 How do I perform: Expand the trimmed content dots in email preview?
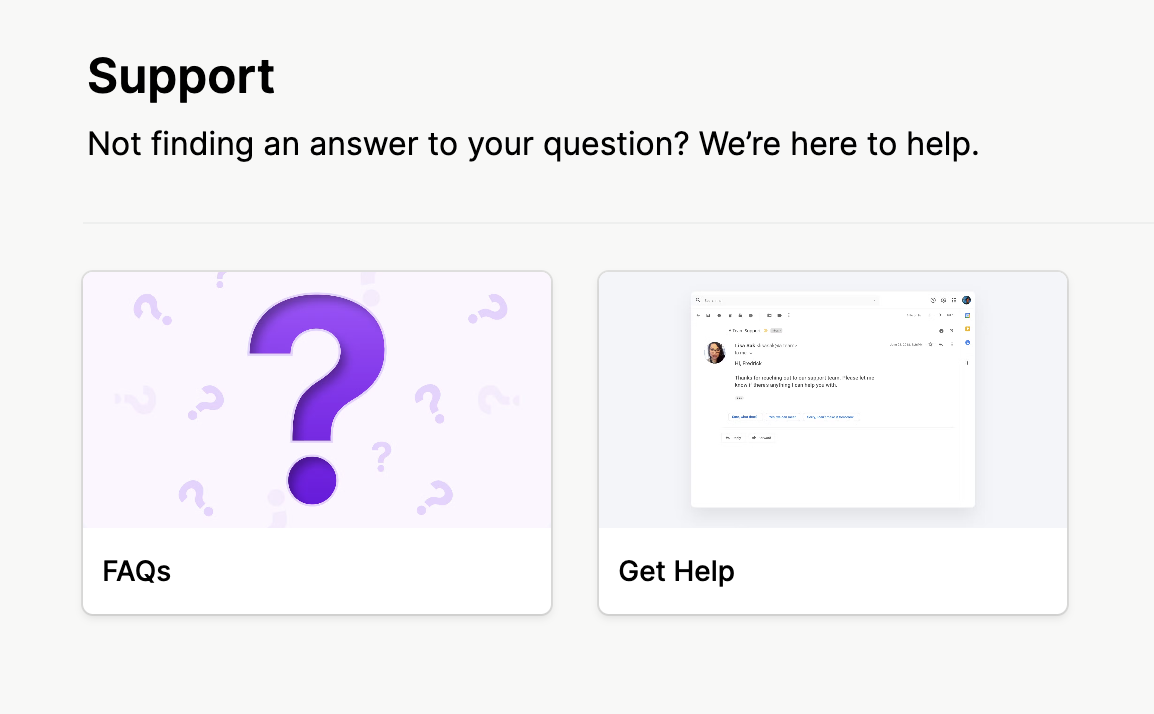[x=739, y=397]
